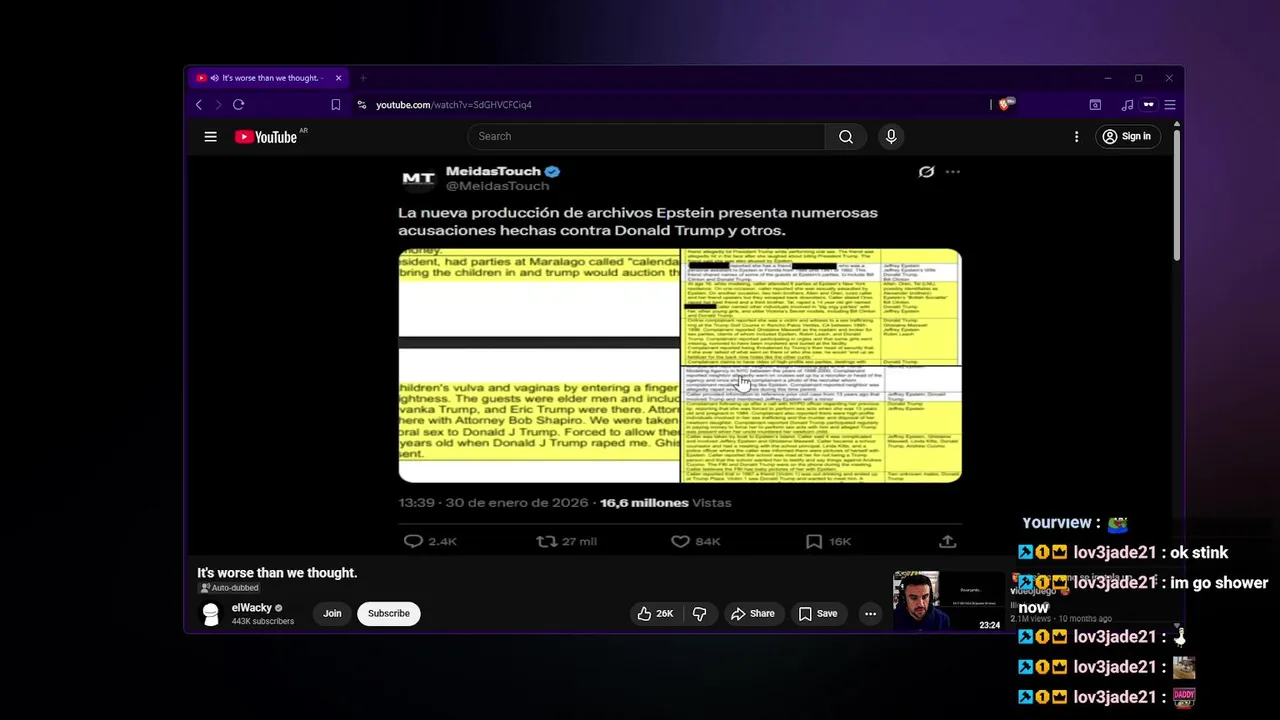Click the music note playlist icon
The image size is (1280, 720).
1127,105
